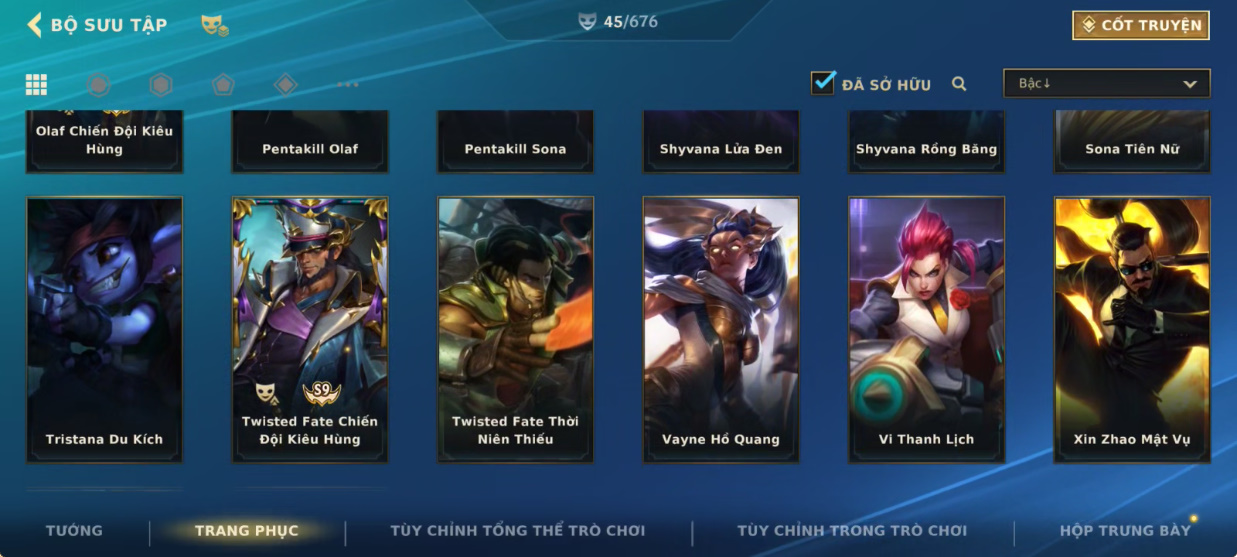Select Twisted Fate Chiến Đội Kiêu Hùng card
The height and width of the screenshot is (557, 1237).
(x=310, y=329)
